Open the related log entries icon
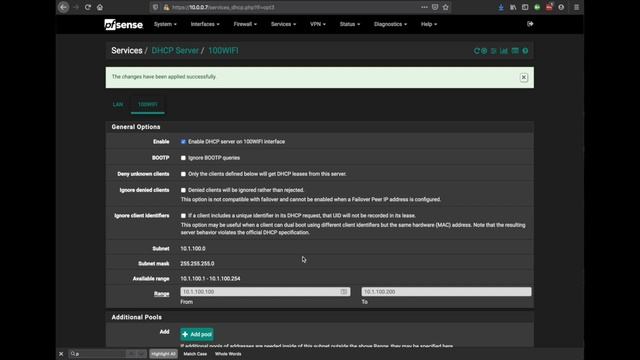This screenshot has width=640, height=360. point(515,51)
